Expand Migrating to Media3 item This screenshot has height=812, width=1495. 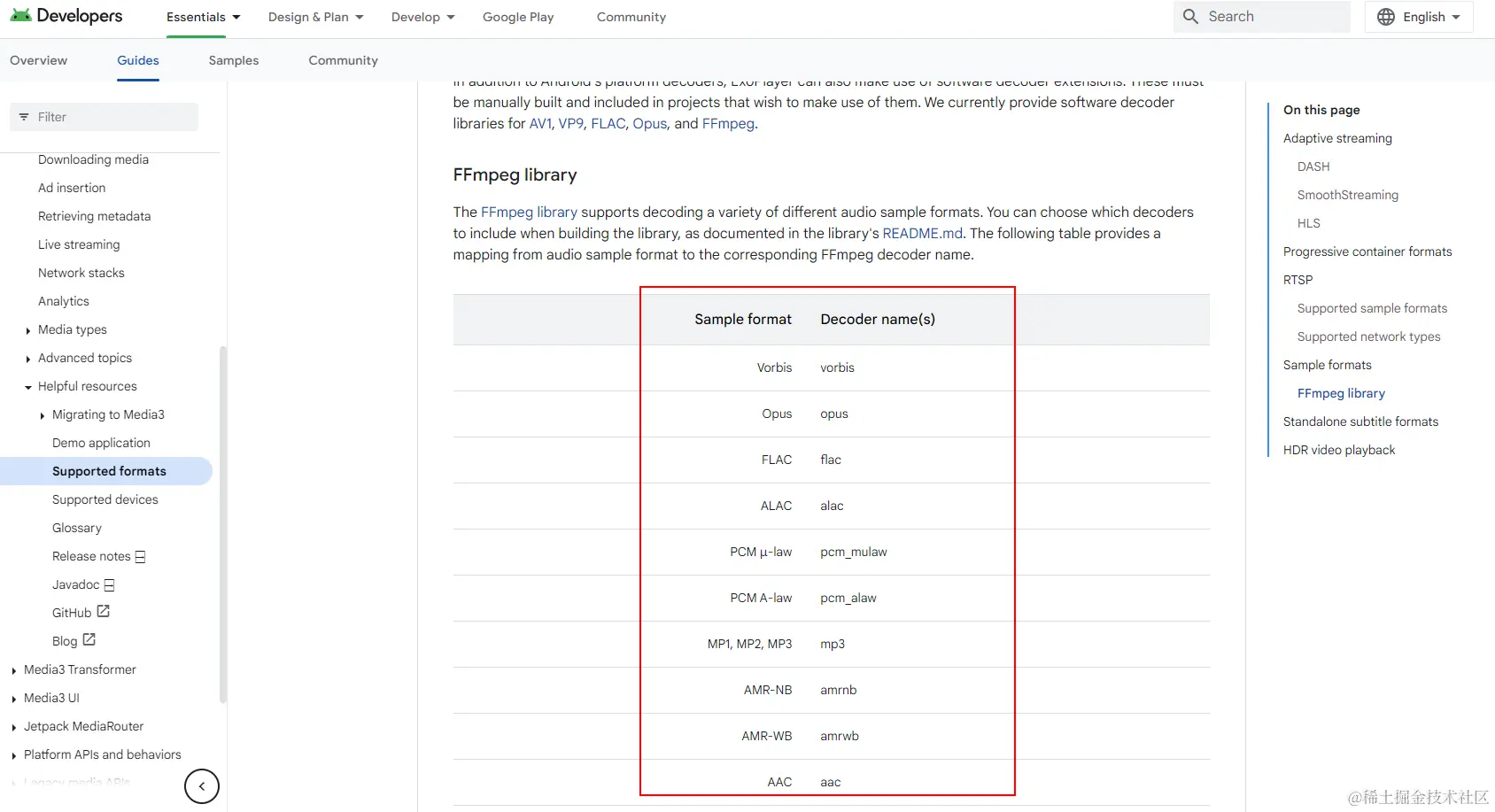pos(43,415)
